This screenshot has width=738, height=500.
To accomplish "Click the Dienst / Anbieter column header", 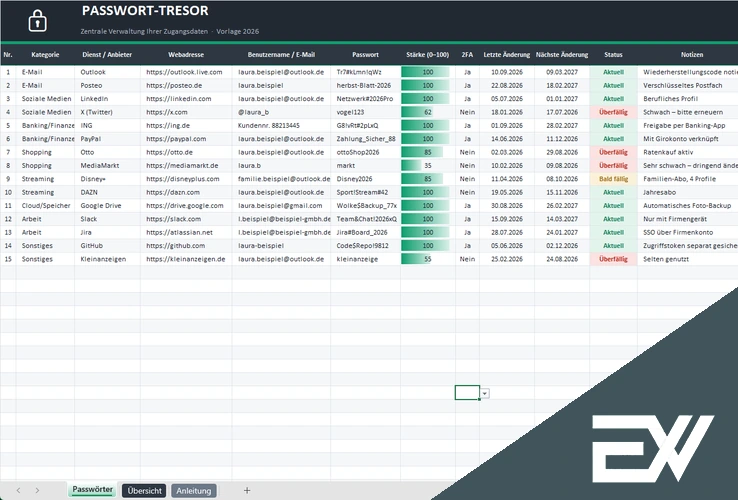I will pos(107,55).
